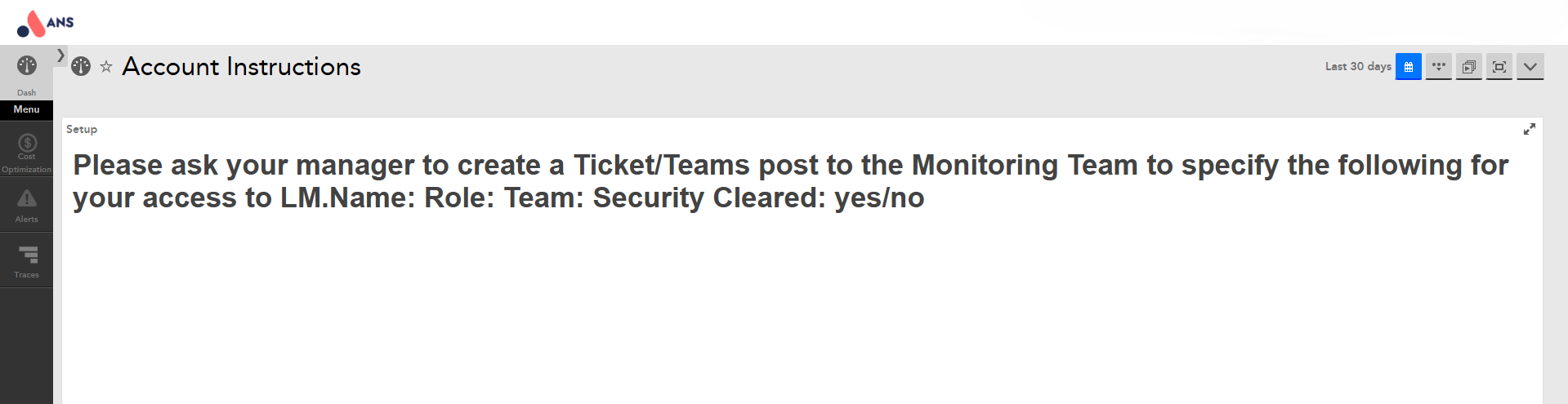Favorite the Account Instructions dashboard star
Image resolution: width=1568 pixels, height=404 pixels.
tap(106, 67)
